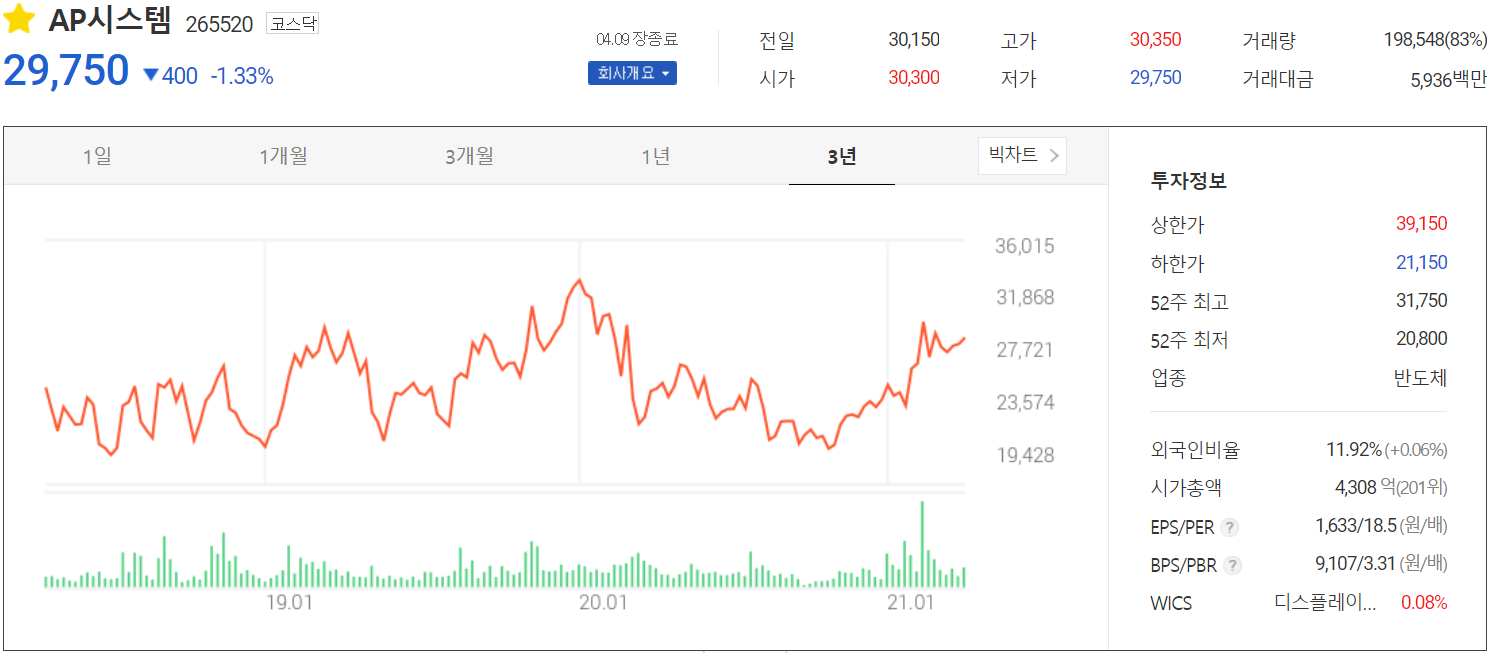Click the yellow star favorite icon
The height and width of the screenshot is (653, 1489).
[x=19, y=20]
